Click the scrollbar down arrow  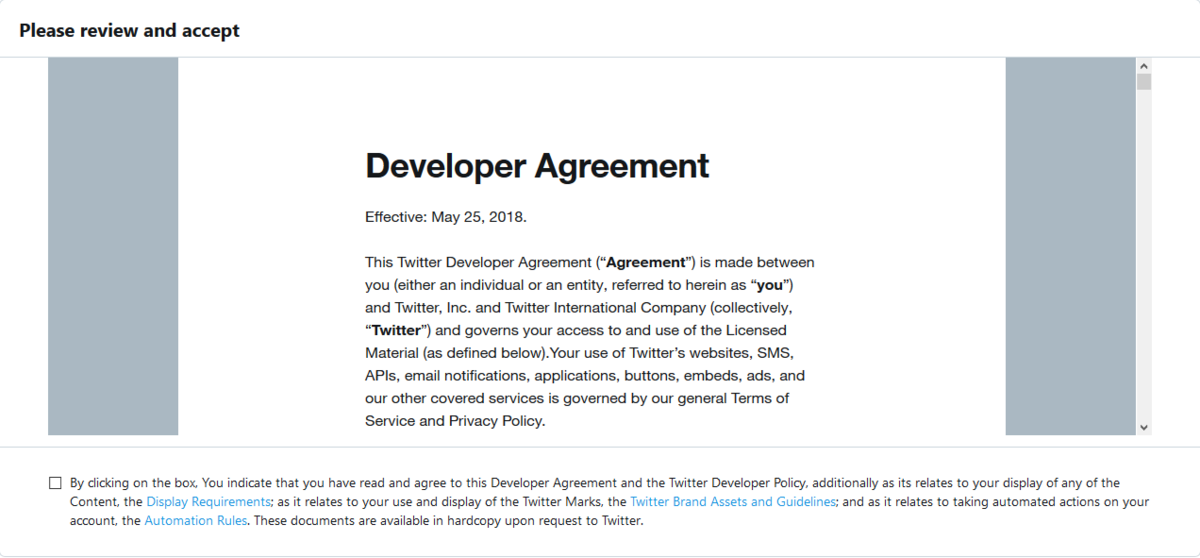click(x=1144, y=427)
